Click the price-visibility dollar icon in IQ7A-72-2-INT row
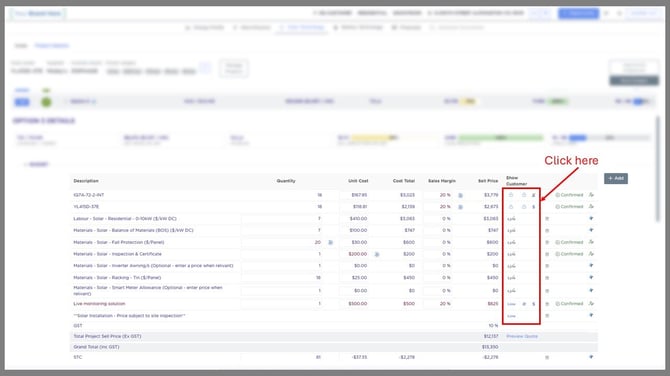This screenshot has height=376, width=670. click(x=534, y=195)
